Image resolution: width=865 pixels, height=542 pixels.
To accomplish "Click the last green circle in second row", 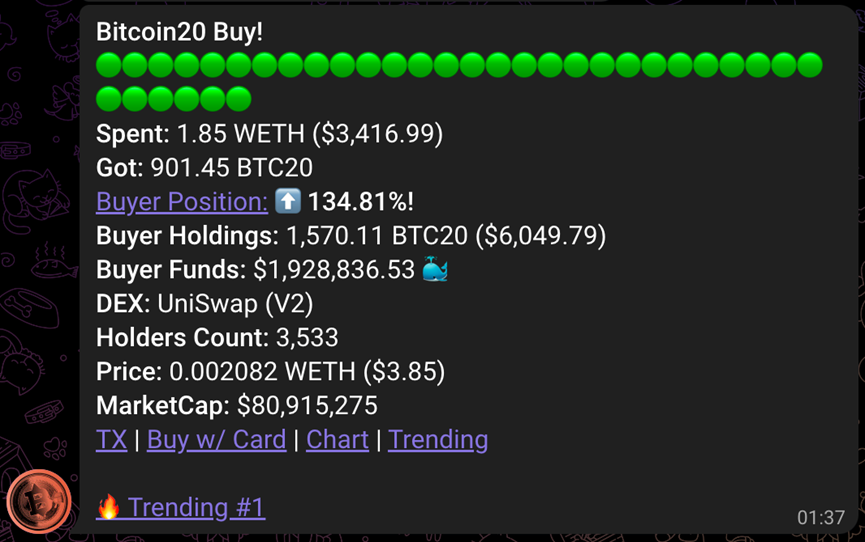I will pyautogui.click(x=238, y=99).
